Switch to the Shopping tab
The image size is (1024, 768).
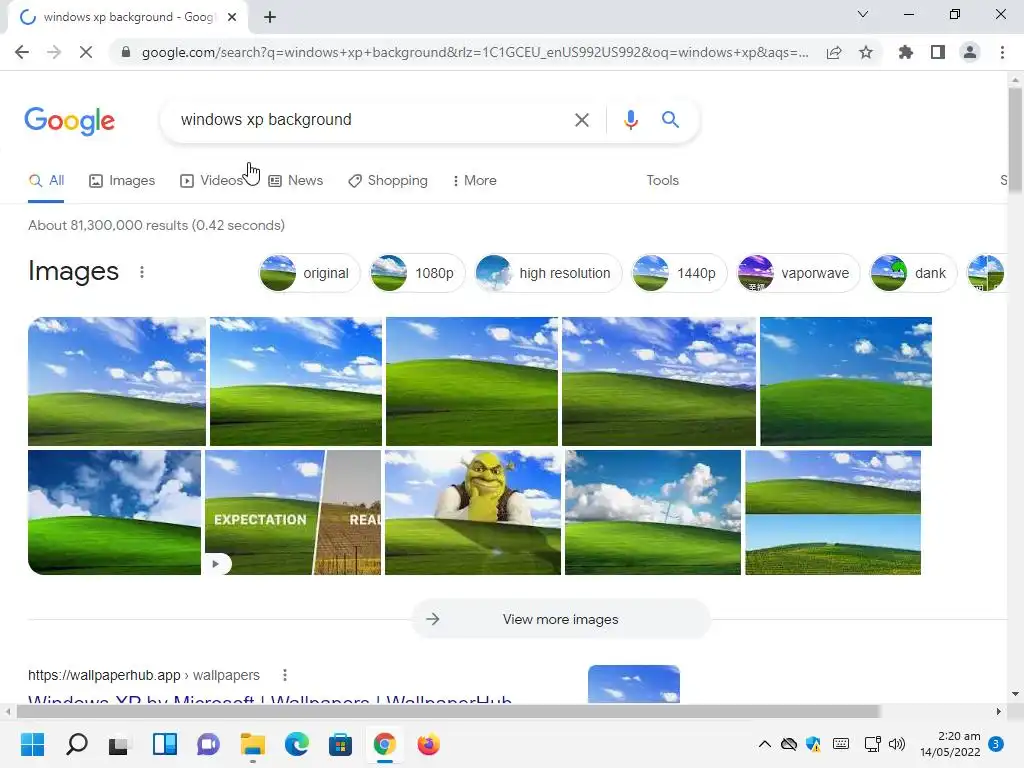click(x=388, y=181)
